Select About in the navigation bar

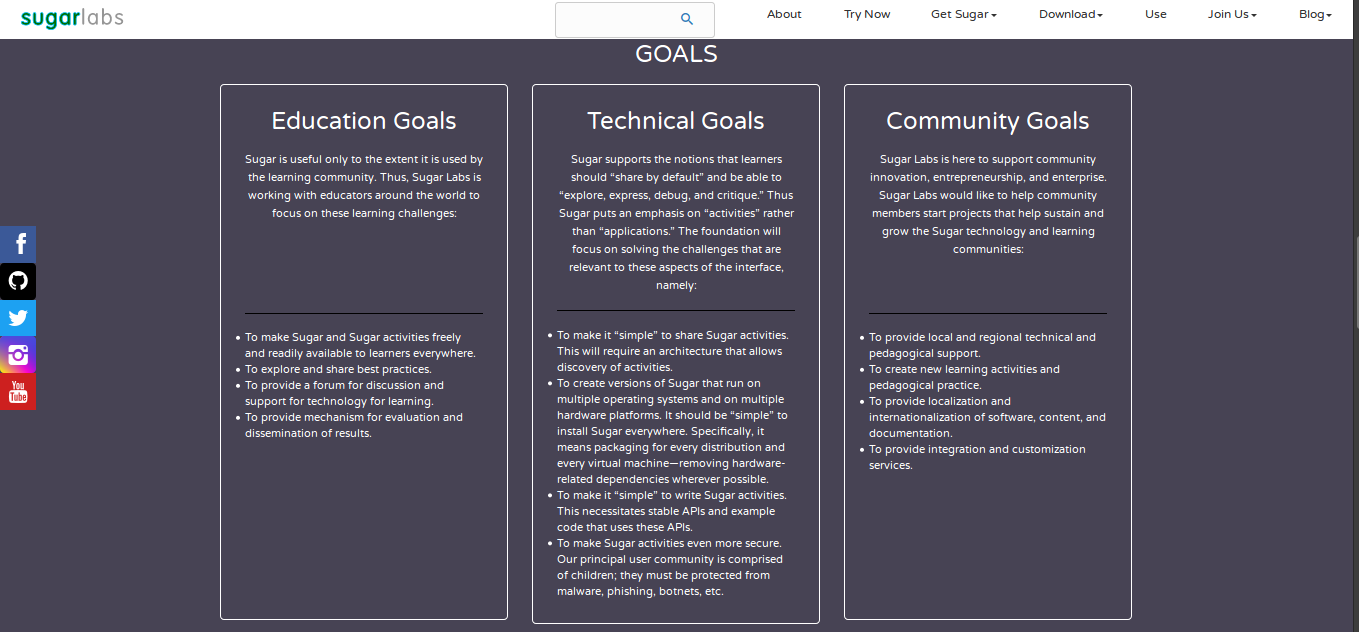(784, 14)
